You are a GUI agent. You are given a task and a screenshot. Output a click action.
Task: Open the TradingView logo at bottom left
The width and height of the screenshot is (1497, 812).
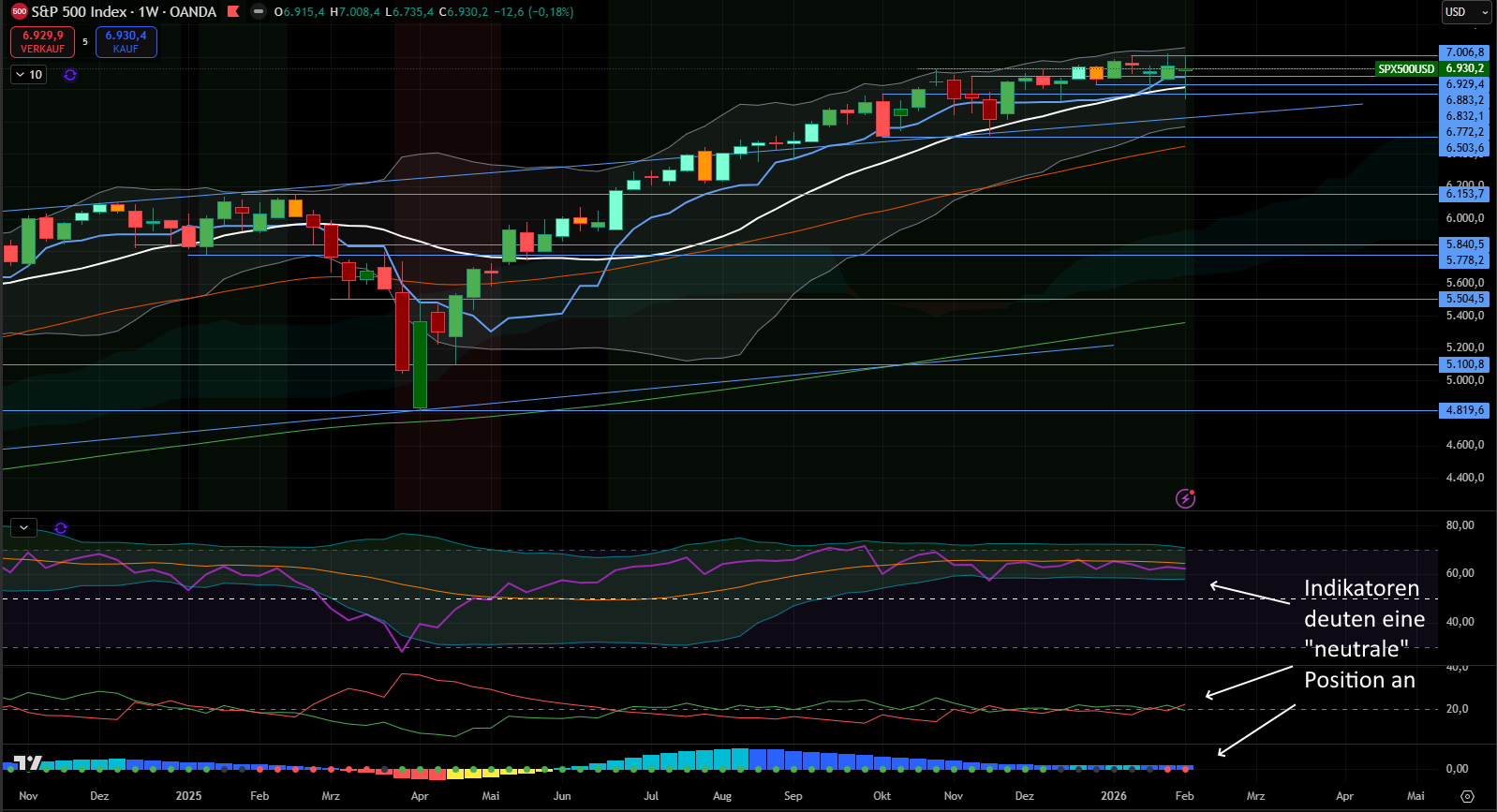28,762
